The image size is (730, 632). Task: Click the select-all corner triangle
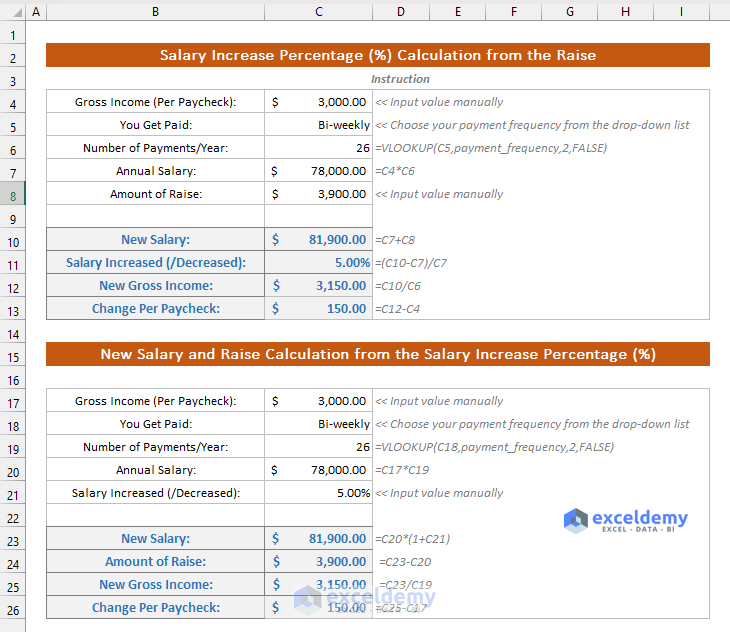point(17,13)
